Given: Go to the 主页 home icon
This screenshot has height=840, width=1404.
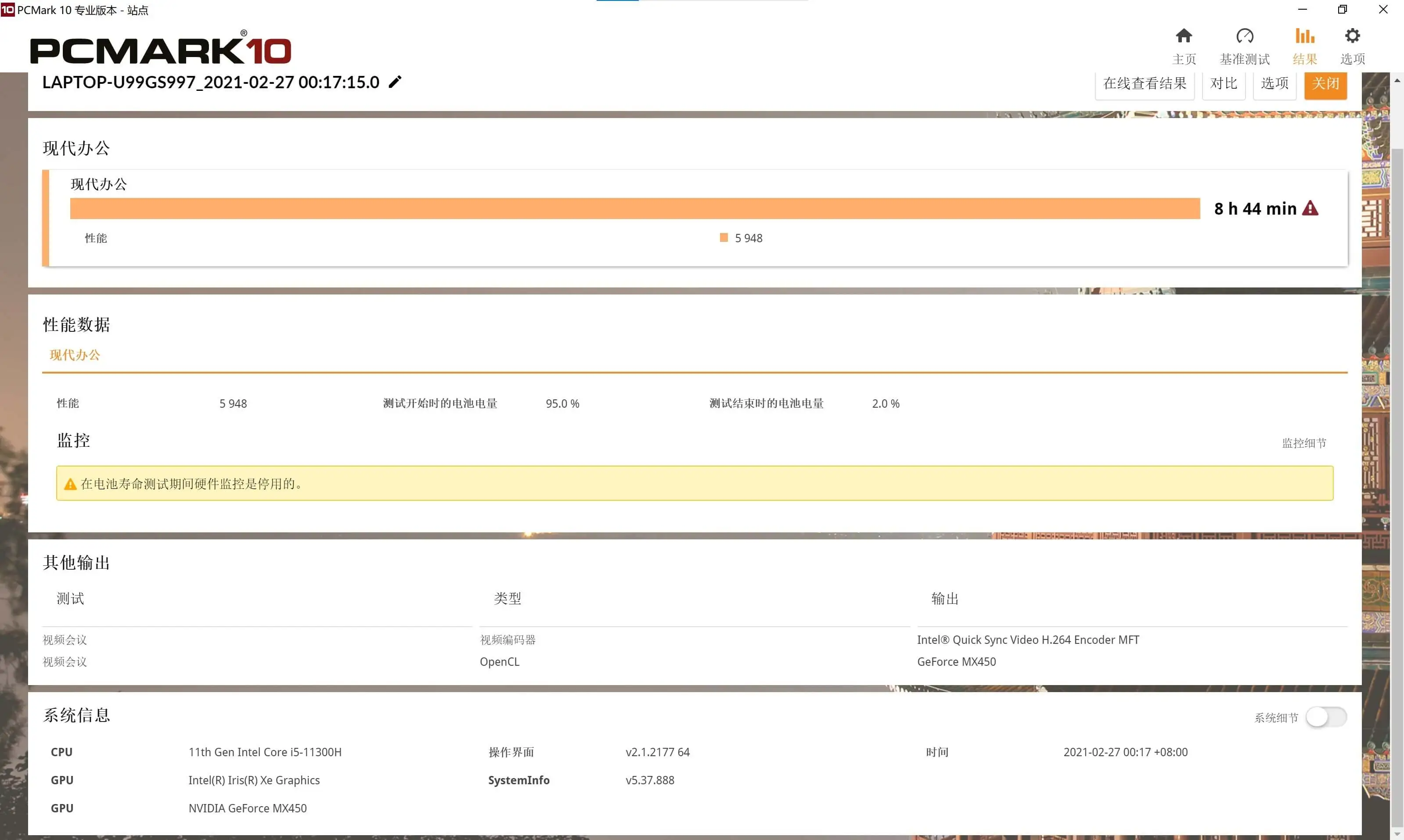Looking at the screenshot, I should [1184, 36].
